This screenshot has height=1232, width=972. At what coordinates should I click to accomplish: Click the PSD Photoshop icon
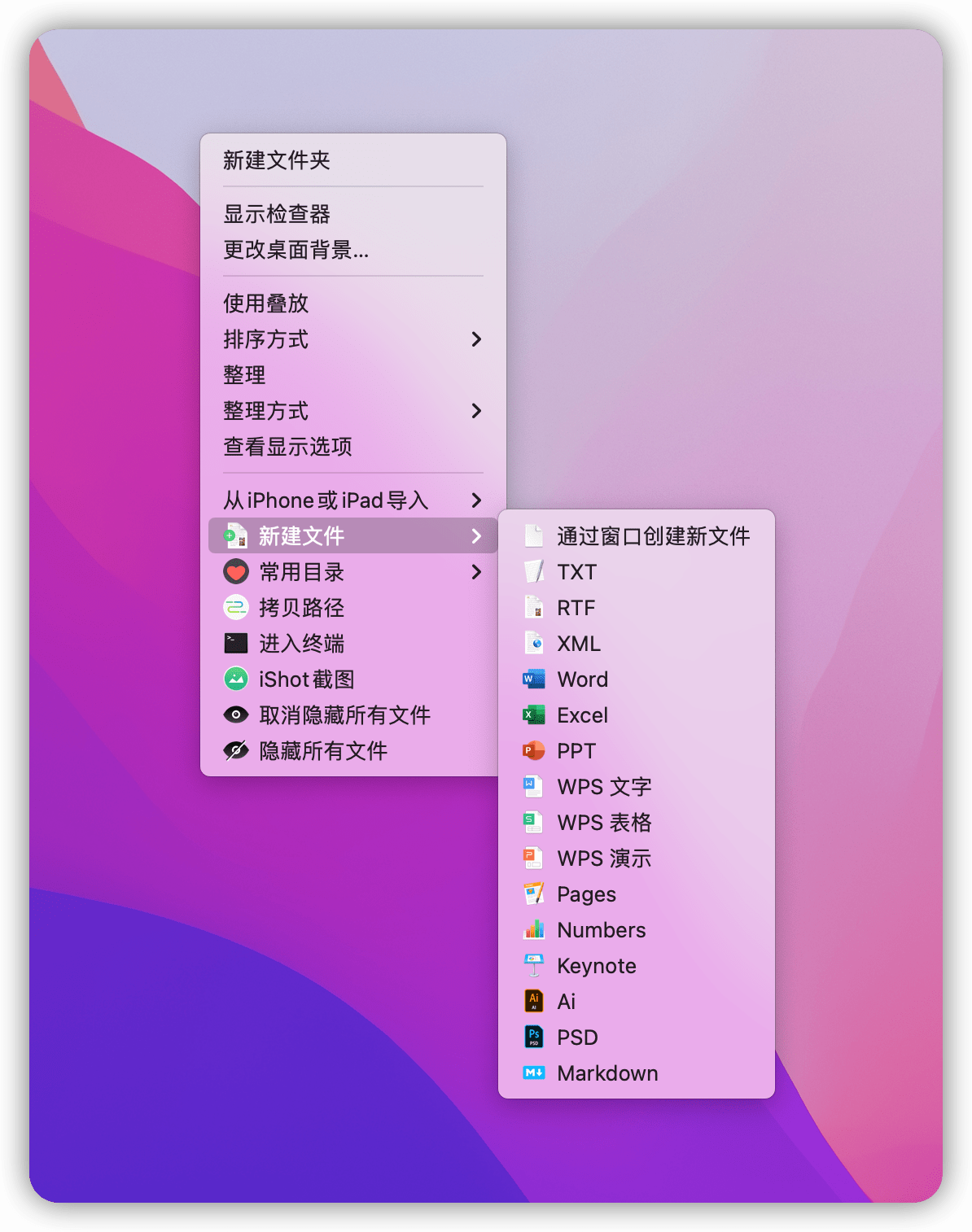(x=533, y=1038)
